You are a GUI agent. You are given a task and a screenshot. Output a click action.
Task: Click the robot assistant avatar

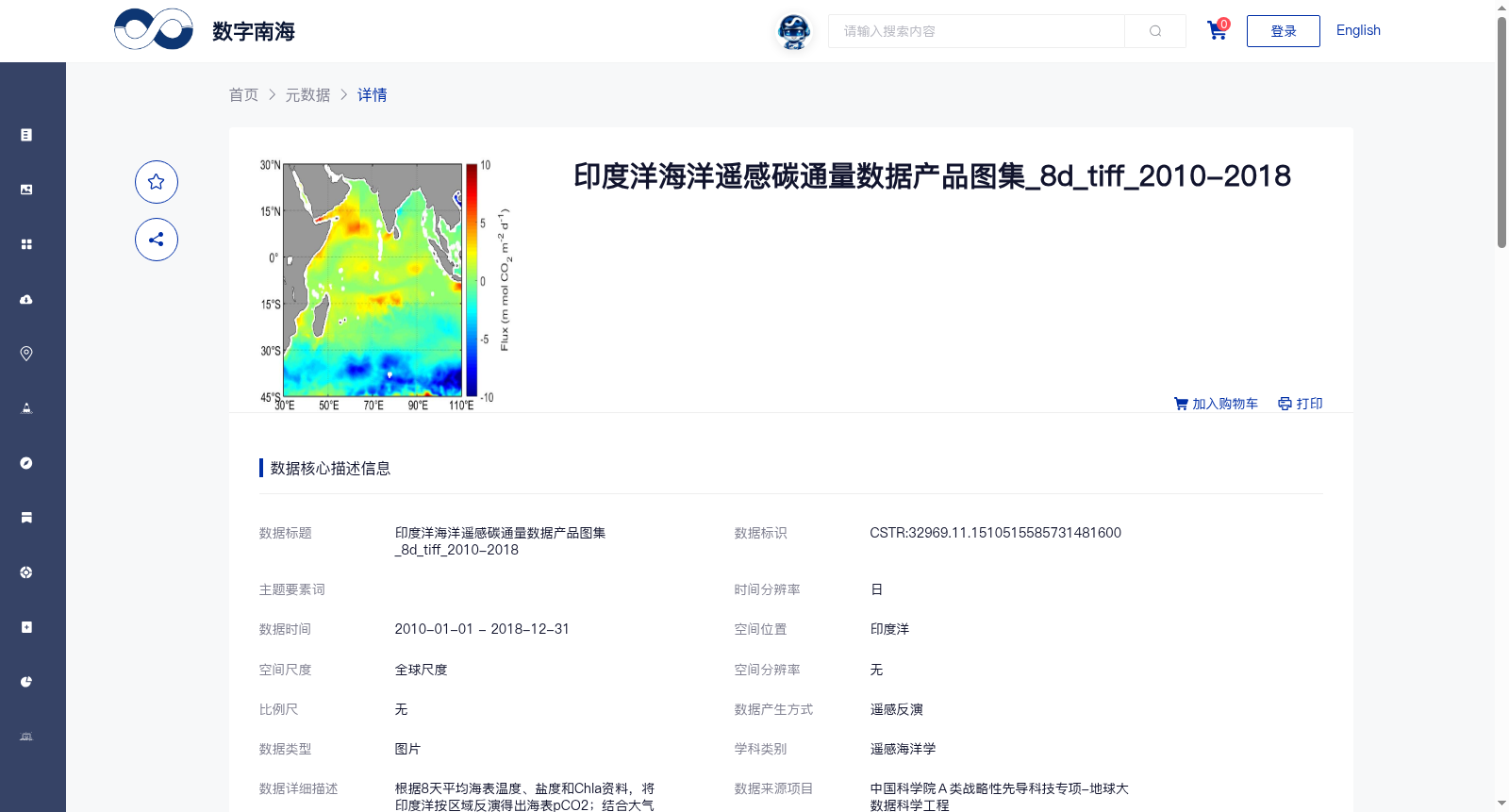pyautogui.click(x=794, y=32)
